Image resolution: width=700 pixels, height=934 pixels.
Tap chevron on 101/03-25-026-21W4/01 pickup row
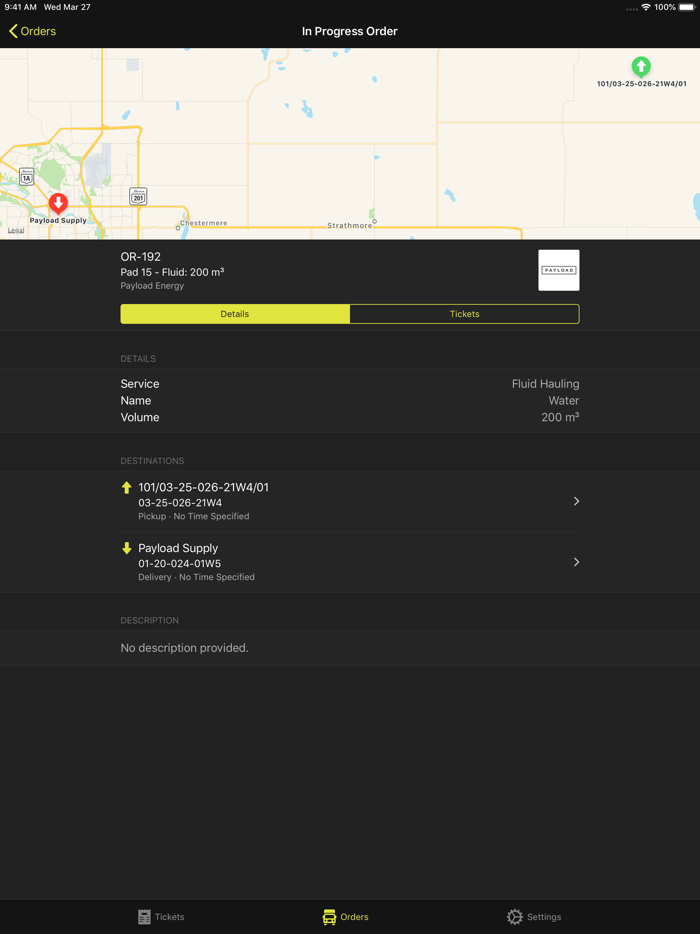pyautogui.click(x=576, y=501)
